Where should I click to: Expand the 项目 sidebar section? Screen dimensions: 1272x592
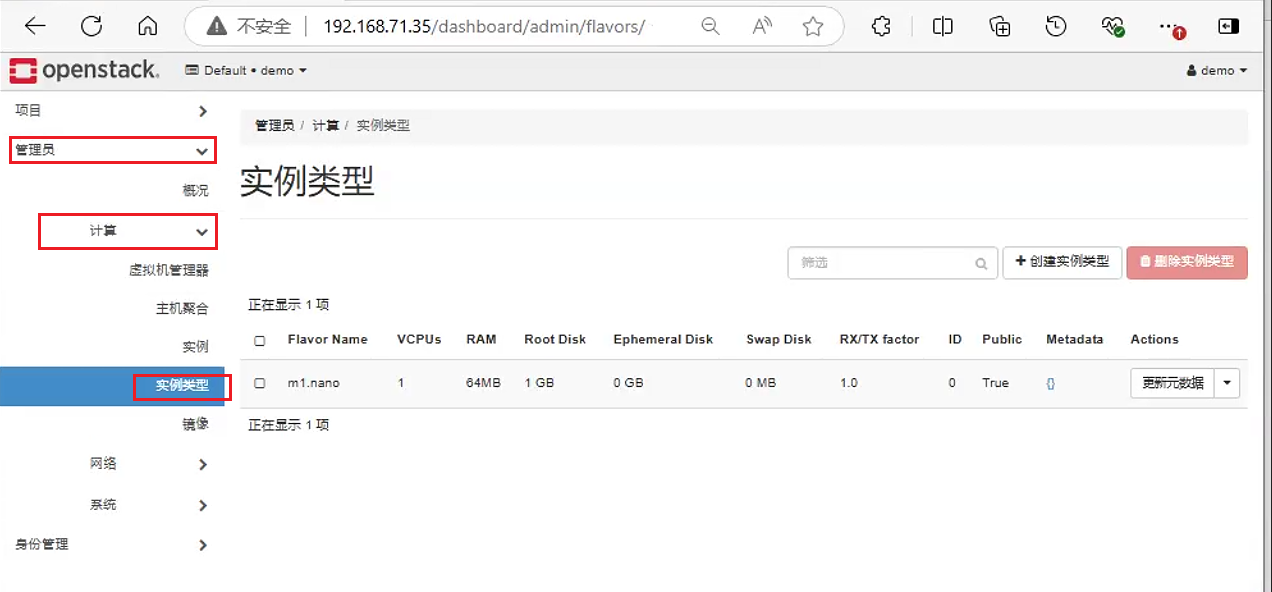(112, 111)
